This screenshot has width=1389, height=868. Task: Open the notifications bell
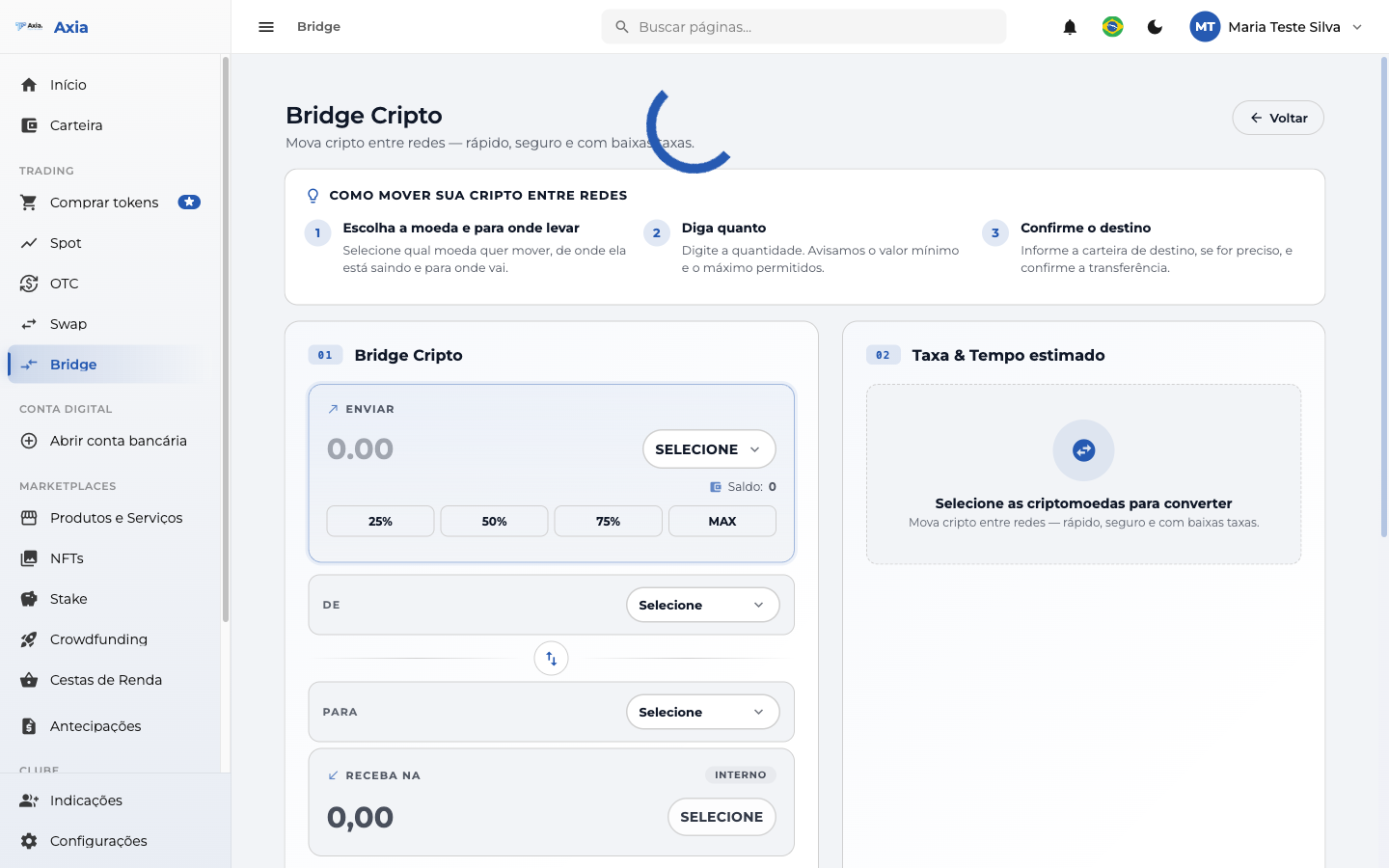point(1070,27)
